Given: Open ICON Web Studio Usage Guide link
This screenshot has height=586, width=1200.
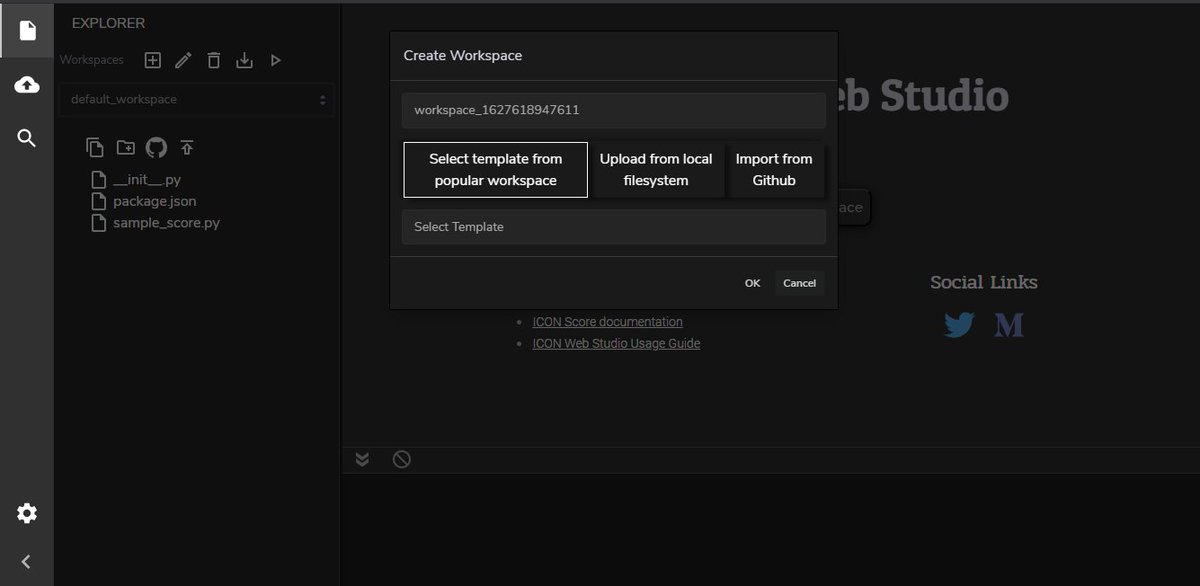Looking at the screenshot, I should pyautogui.click(x=616, y=343).
